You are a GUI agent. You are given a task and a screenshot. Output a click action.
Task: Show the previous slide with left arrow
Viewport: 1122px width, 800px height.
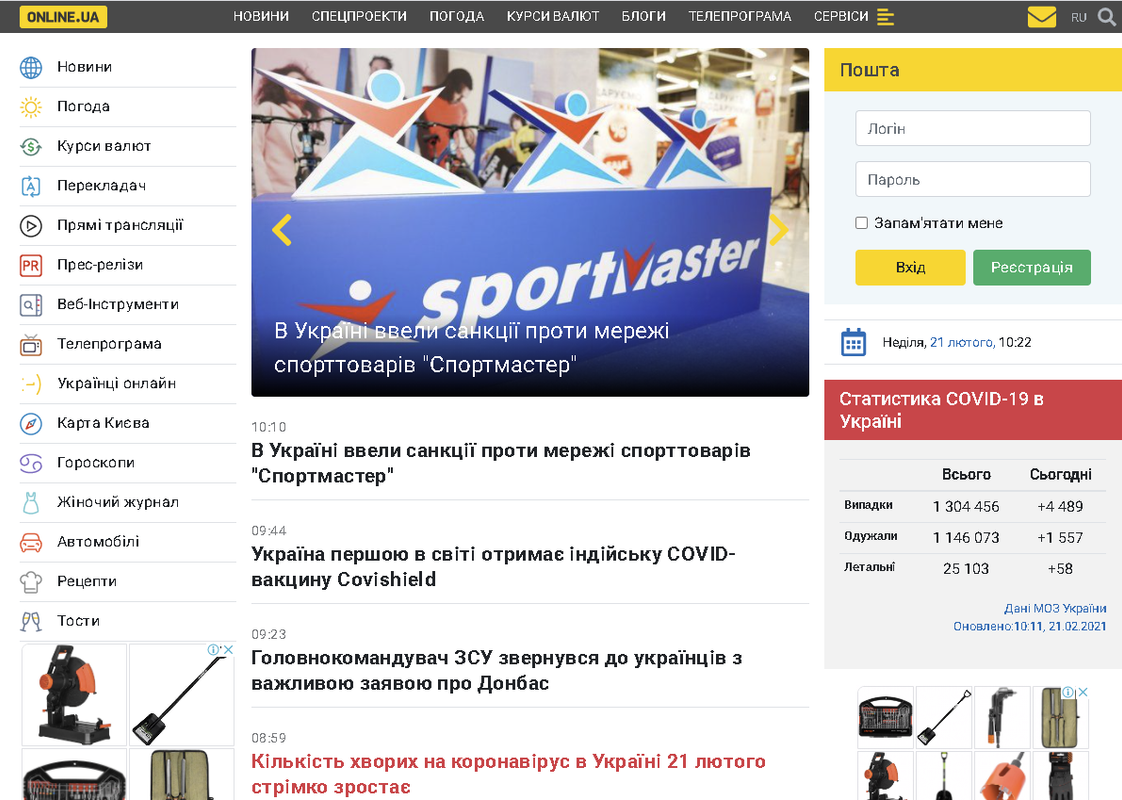[x=282, y=230]
